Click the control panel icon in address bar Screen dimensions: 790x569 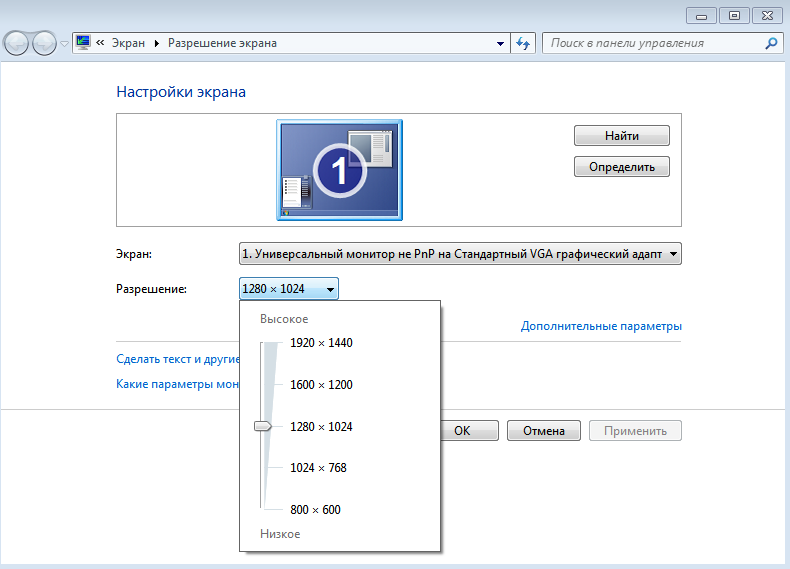tap(83, 43)
